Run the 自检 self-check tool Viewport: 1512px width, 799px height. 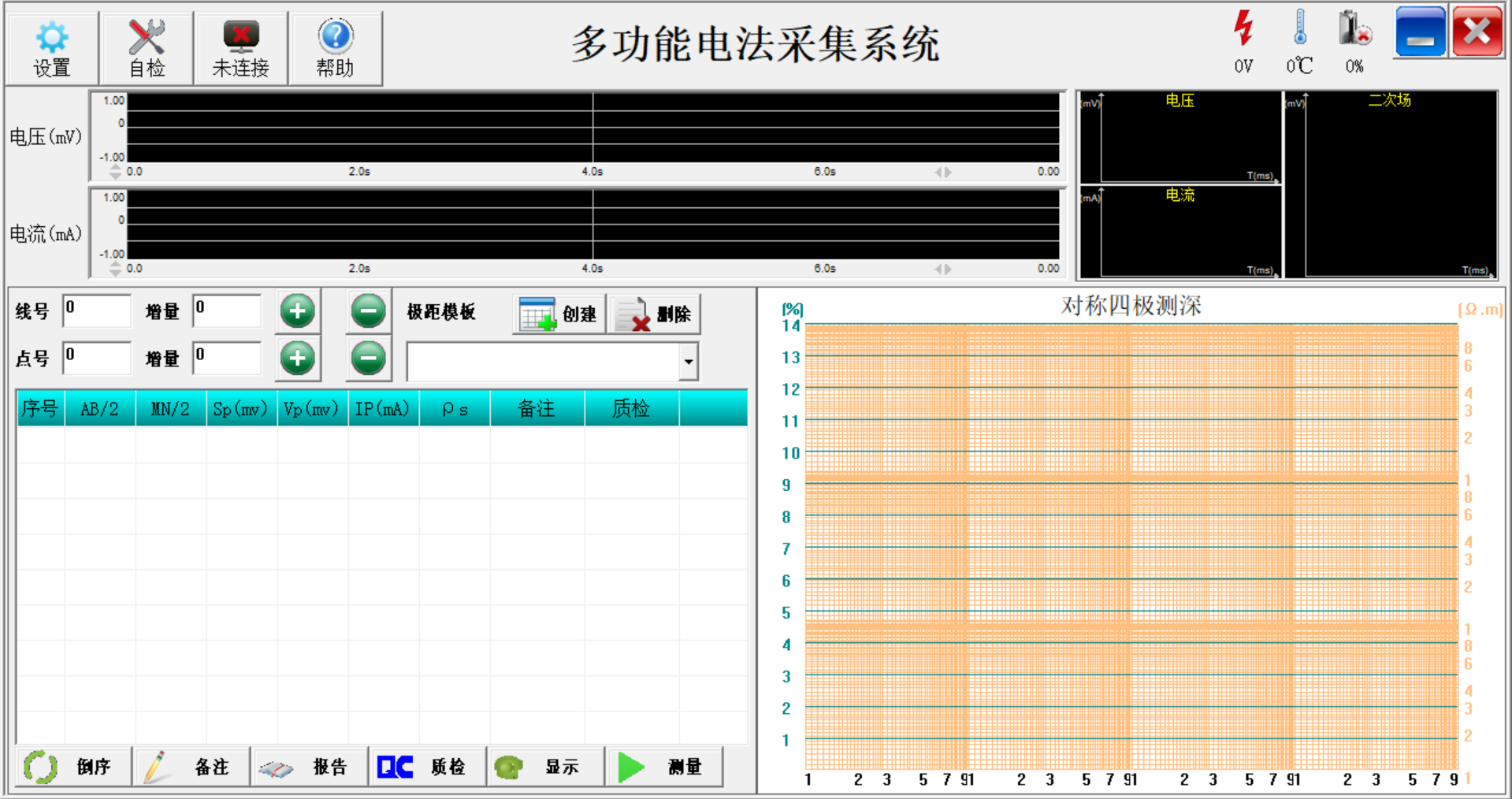147,49
